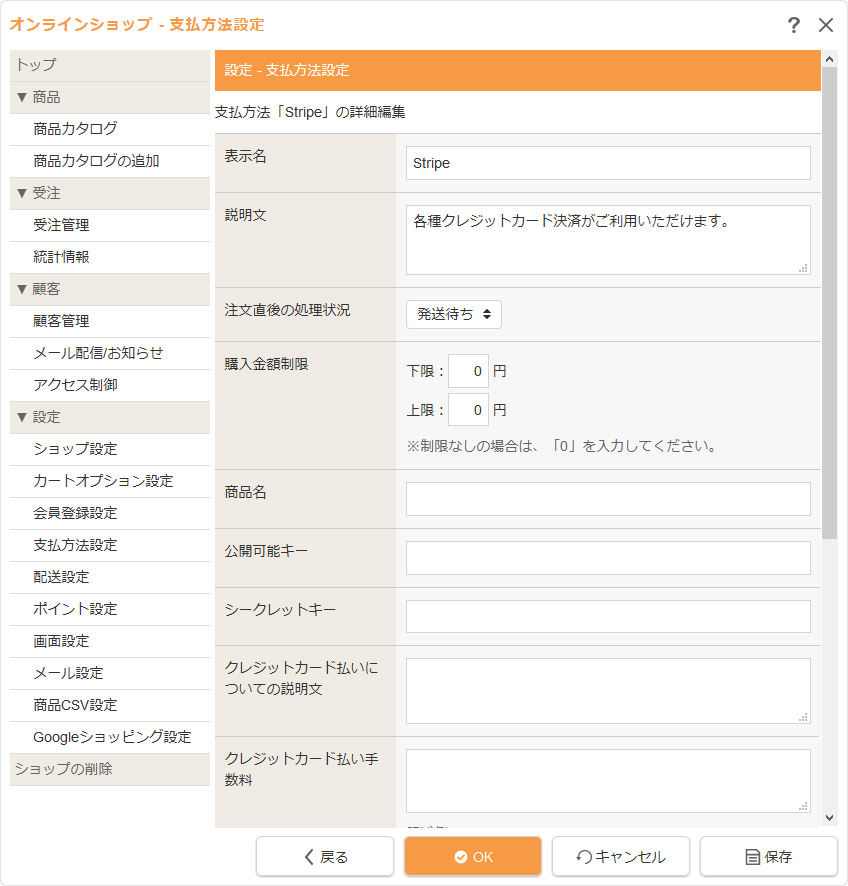The height and width of the screenshot is (886, 848).
Task: Focus the 公開可能キー text field
Action: click(x=608, y=558)
